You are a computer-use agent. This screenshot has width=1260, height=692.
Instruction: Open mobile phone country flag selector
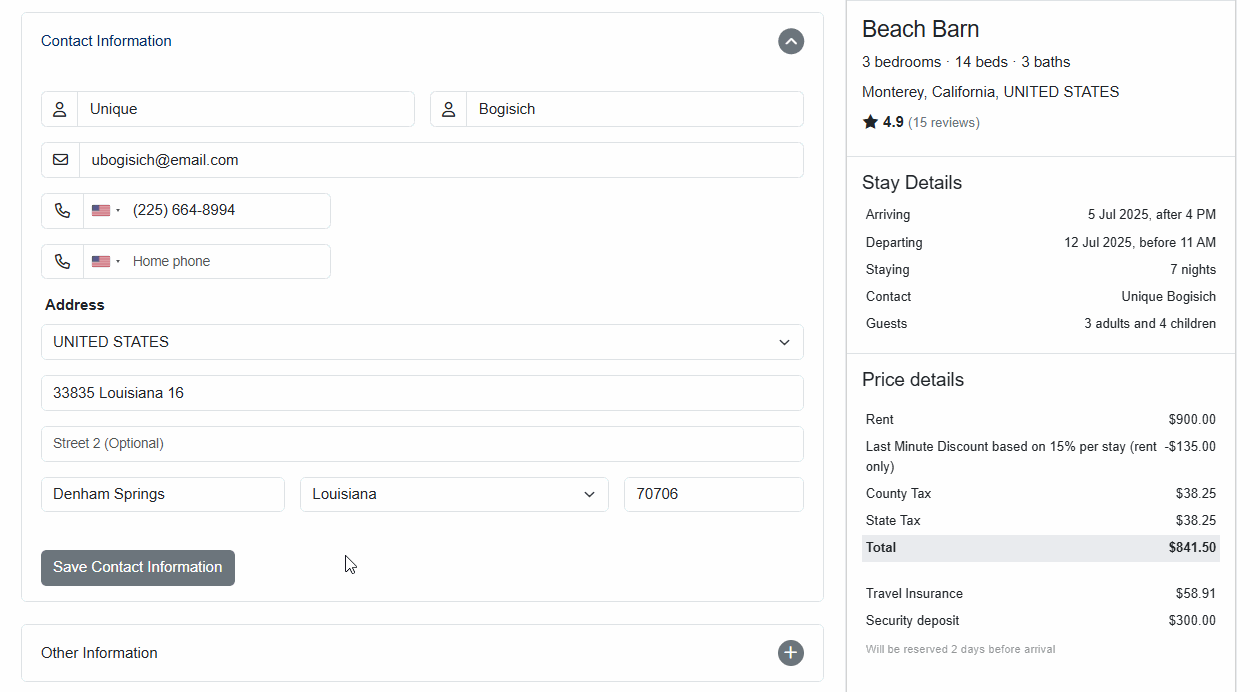[x=105, y=211]
